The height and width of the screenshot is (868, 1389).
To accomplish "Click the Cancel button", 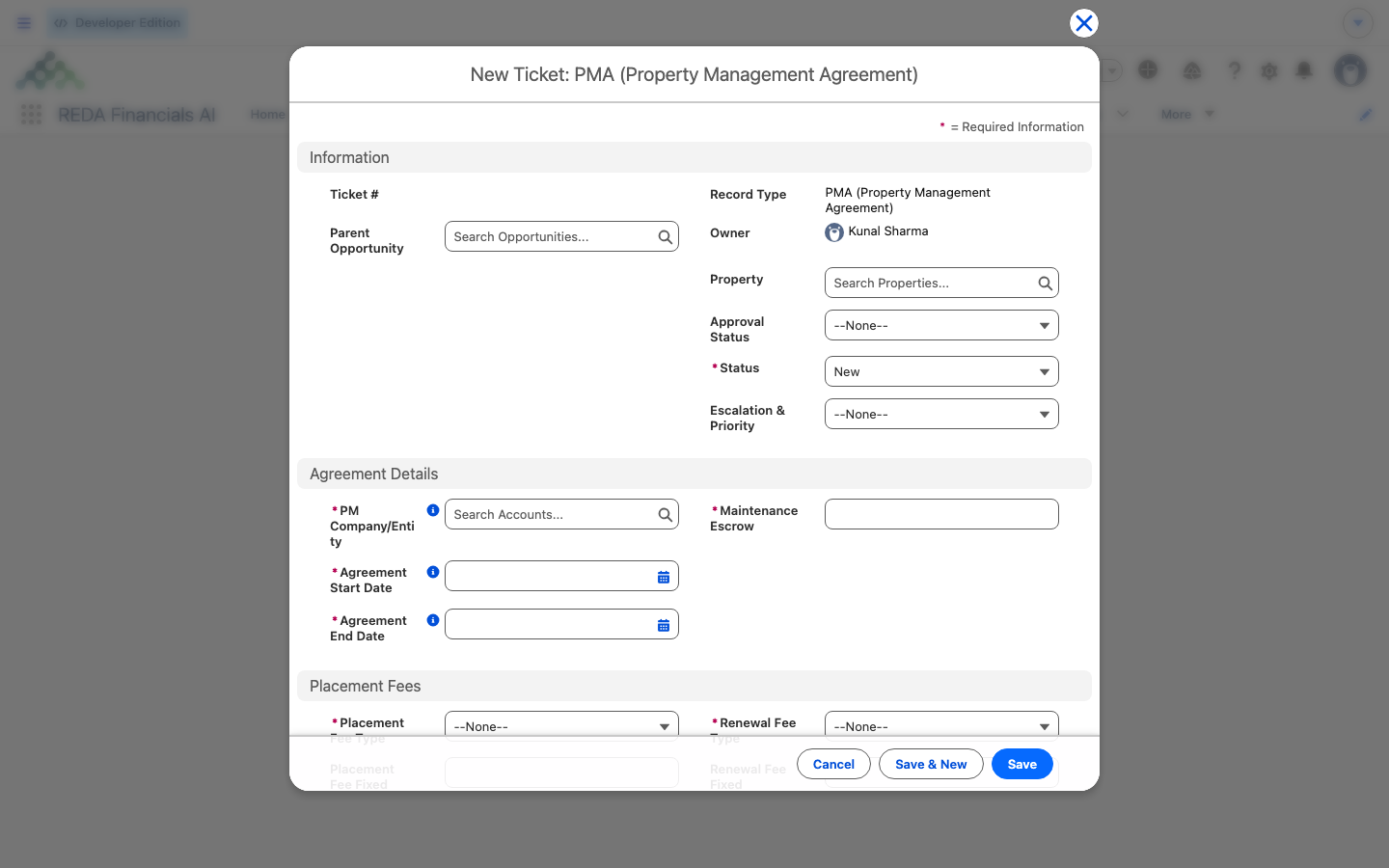I will [833, 764].
